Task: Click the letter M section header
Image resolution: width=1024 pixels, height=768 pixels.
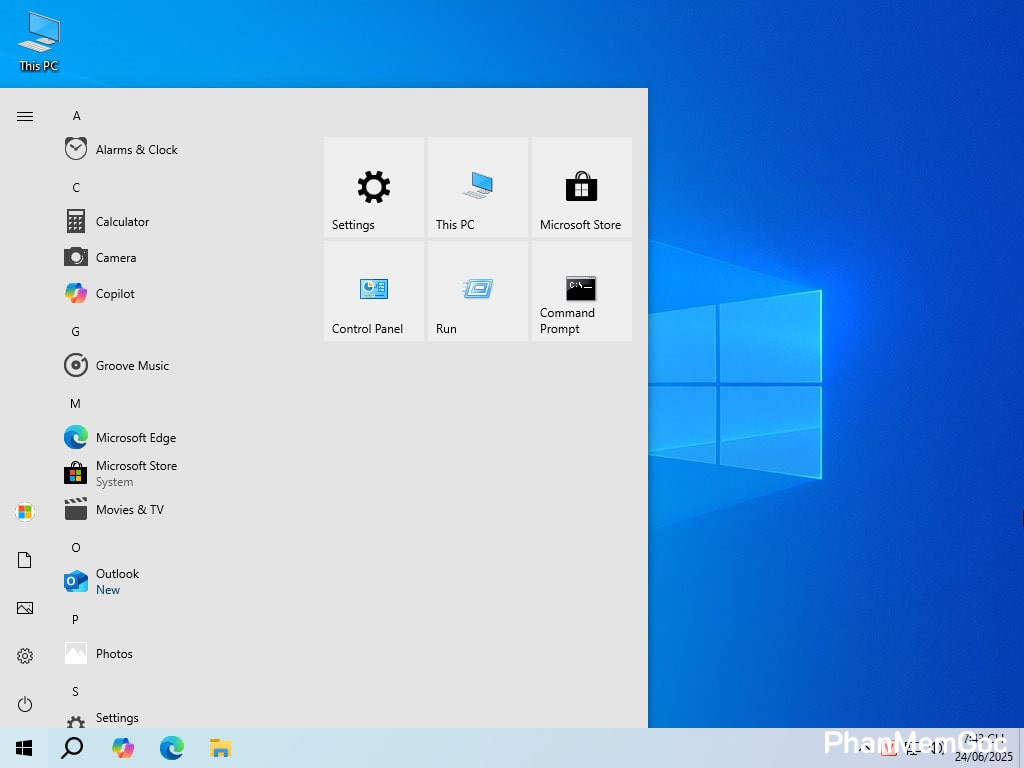Action: [x=75, y=404]
